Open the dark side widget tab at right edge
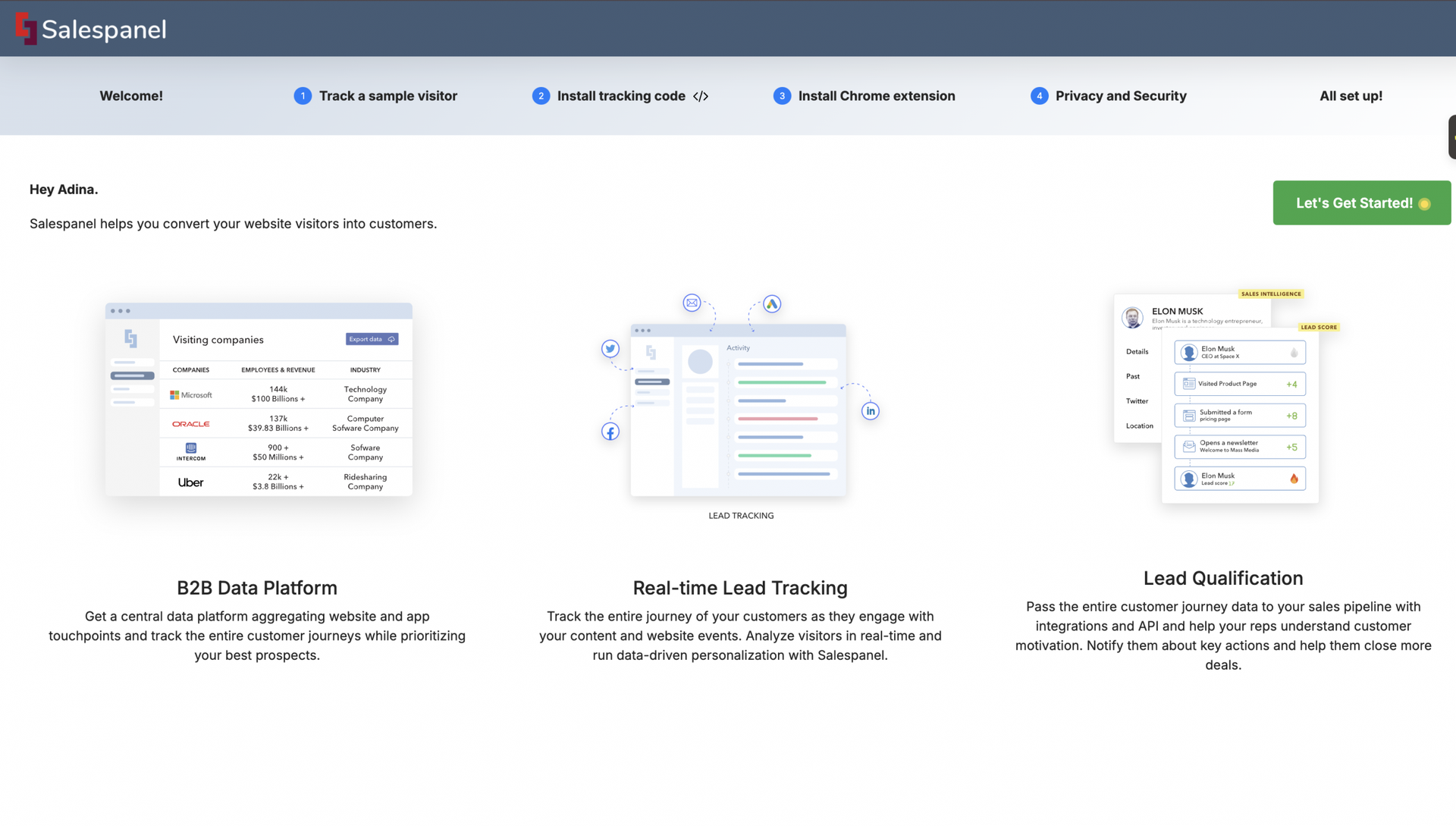 click(x=1451, y=137)
